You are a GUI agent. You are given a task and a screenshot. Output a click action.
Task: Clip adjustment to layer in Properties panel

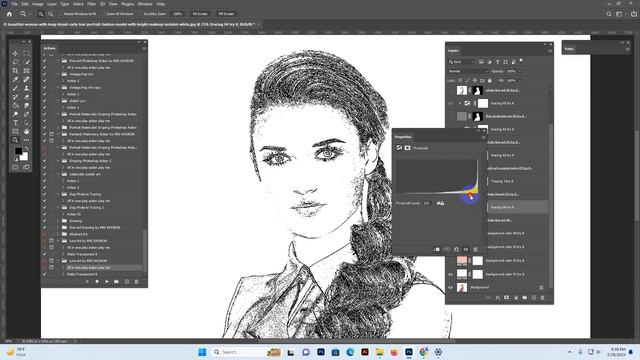click(x=437, y=249)
